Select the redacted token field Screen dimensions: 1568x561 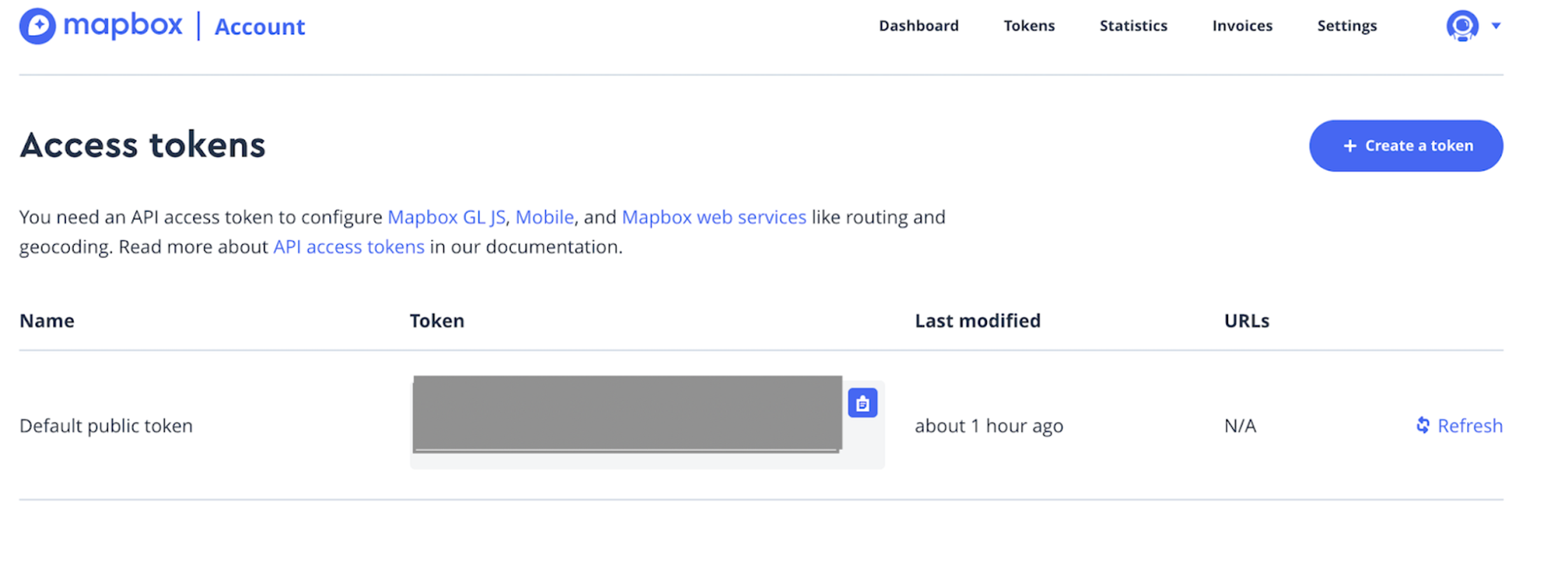pyautogui.click(x=627, y=414)
